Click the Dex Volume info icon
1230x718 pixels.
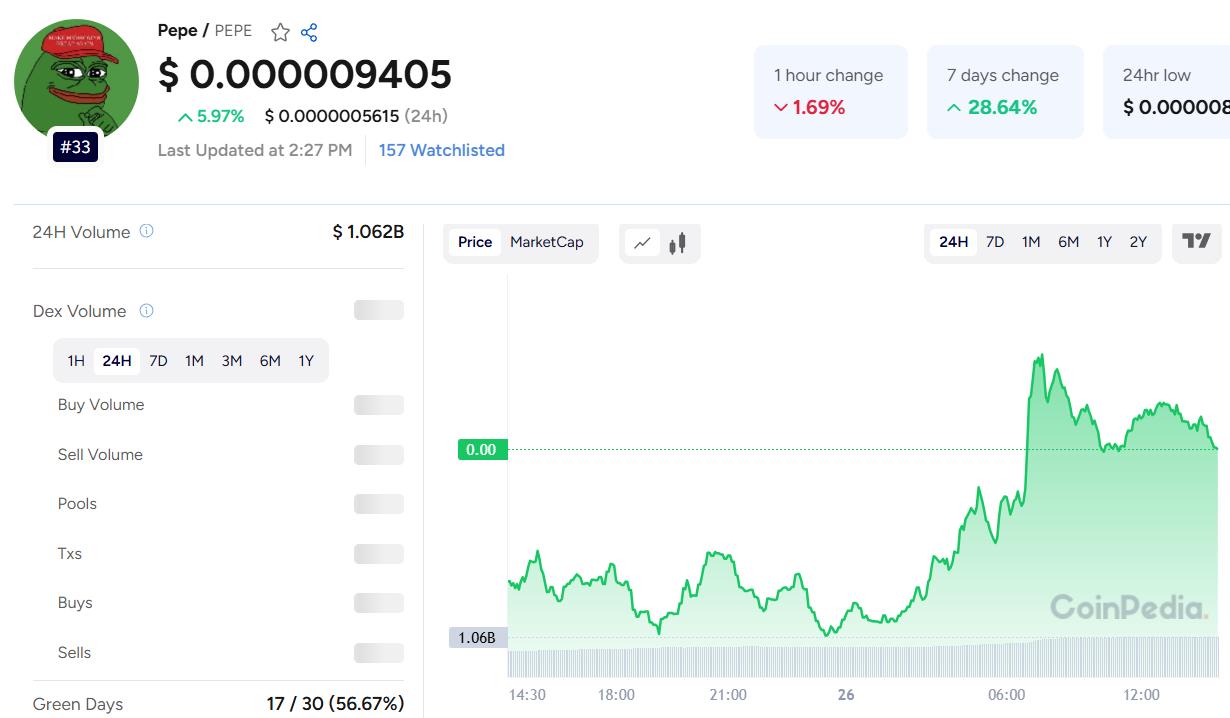pos(146,310)
